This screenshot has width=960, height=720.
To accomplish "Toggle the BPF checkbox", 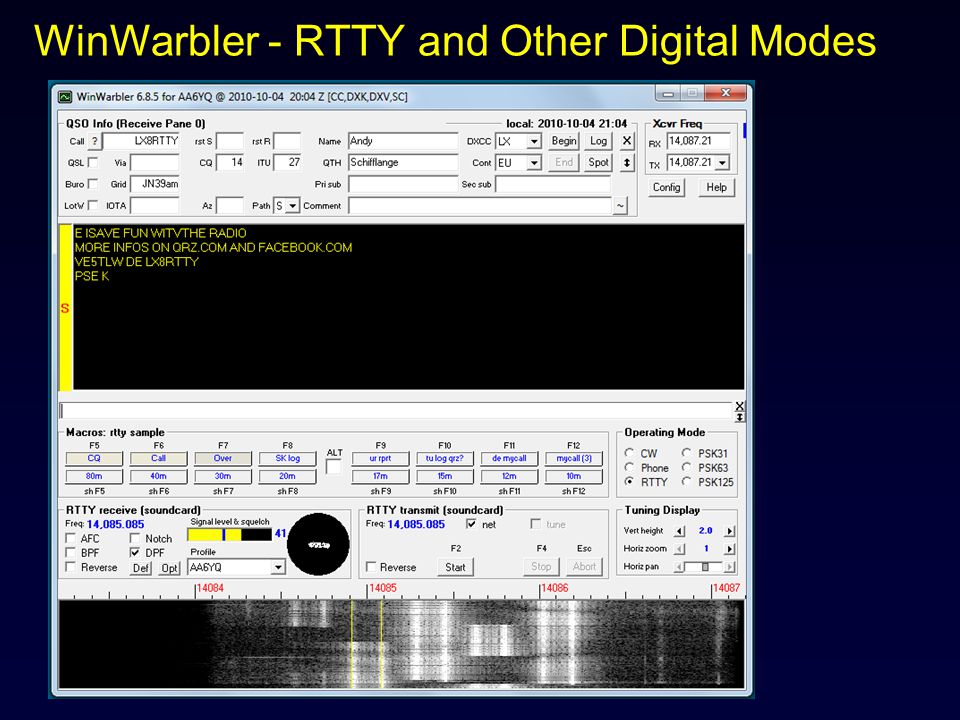I will (x=70, y=552).
